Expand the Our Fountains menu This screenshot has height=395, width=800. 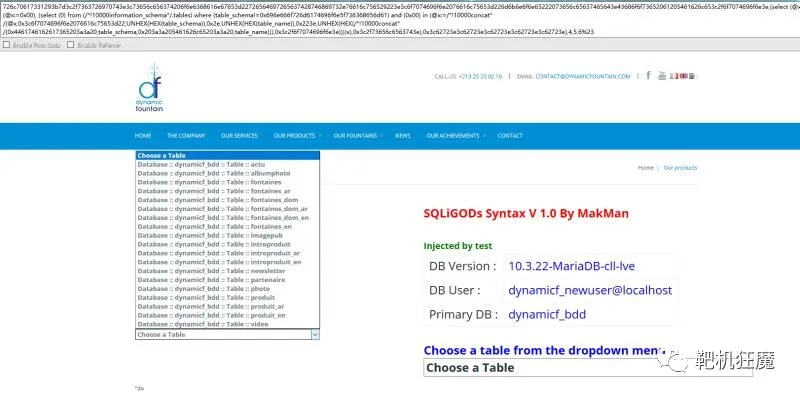pyautogui.click(x=358, y=136)
